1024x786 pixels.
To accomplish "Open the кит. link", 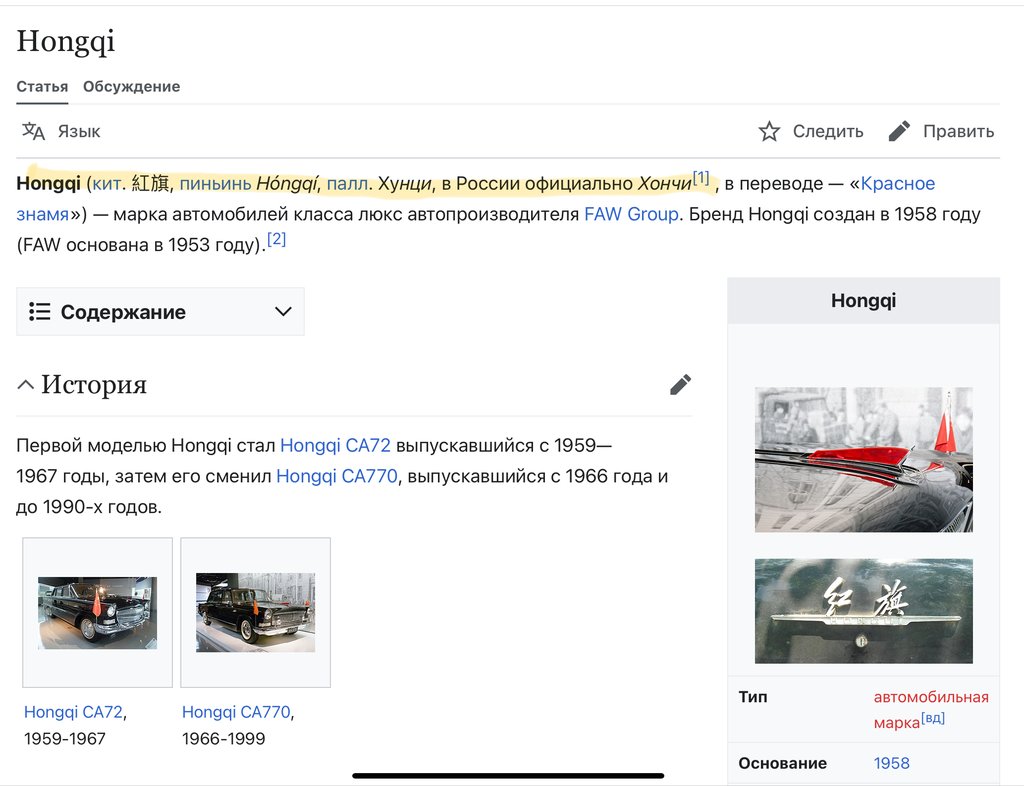I will point(109,183).
